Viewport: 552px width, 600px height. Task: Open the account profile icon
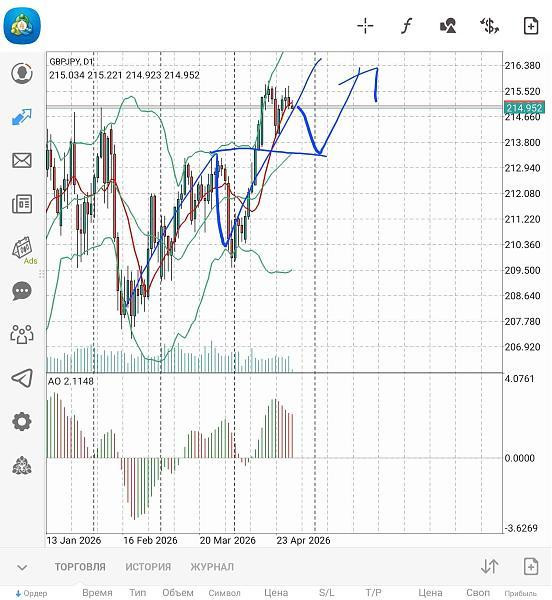[x=22, y=73]
